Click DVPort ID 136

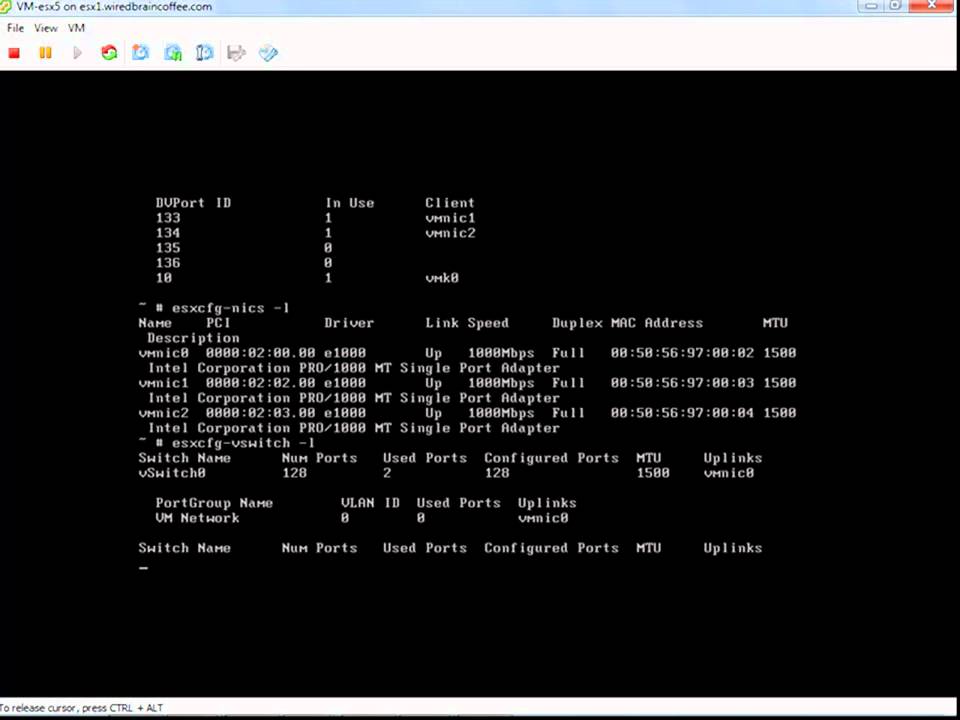pos(168,263)
